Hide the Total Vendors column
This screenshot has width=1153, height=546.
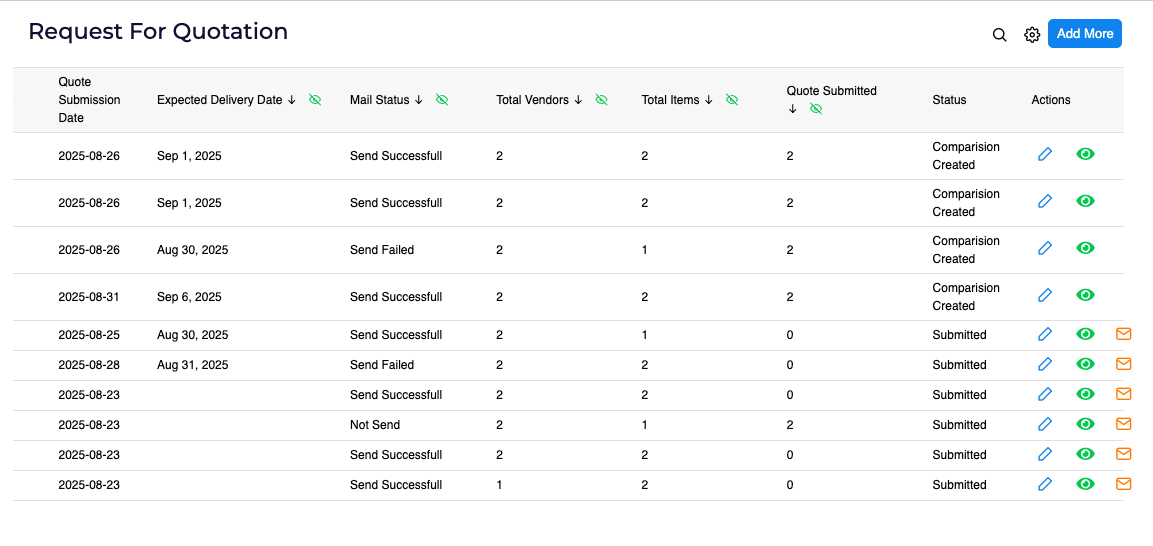pyautogui.click(x=601, y=100)
